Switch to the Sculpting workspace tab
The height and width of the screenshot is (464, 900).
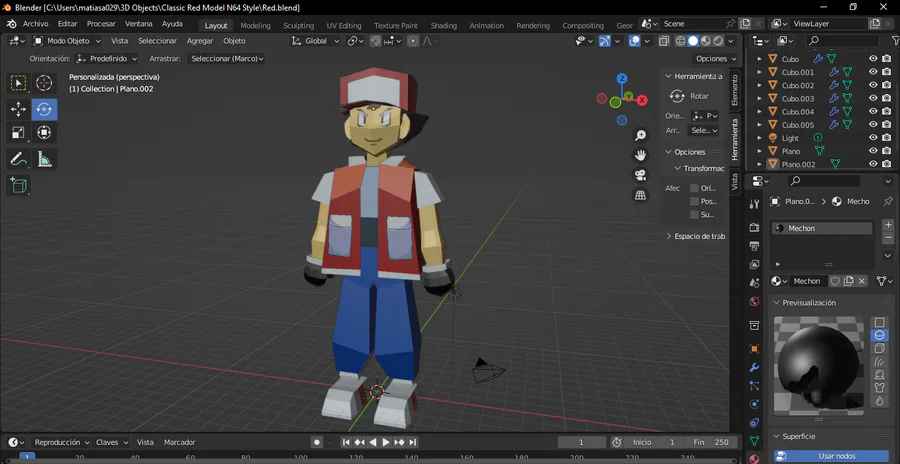tap(298, 25)
